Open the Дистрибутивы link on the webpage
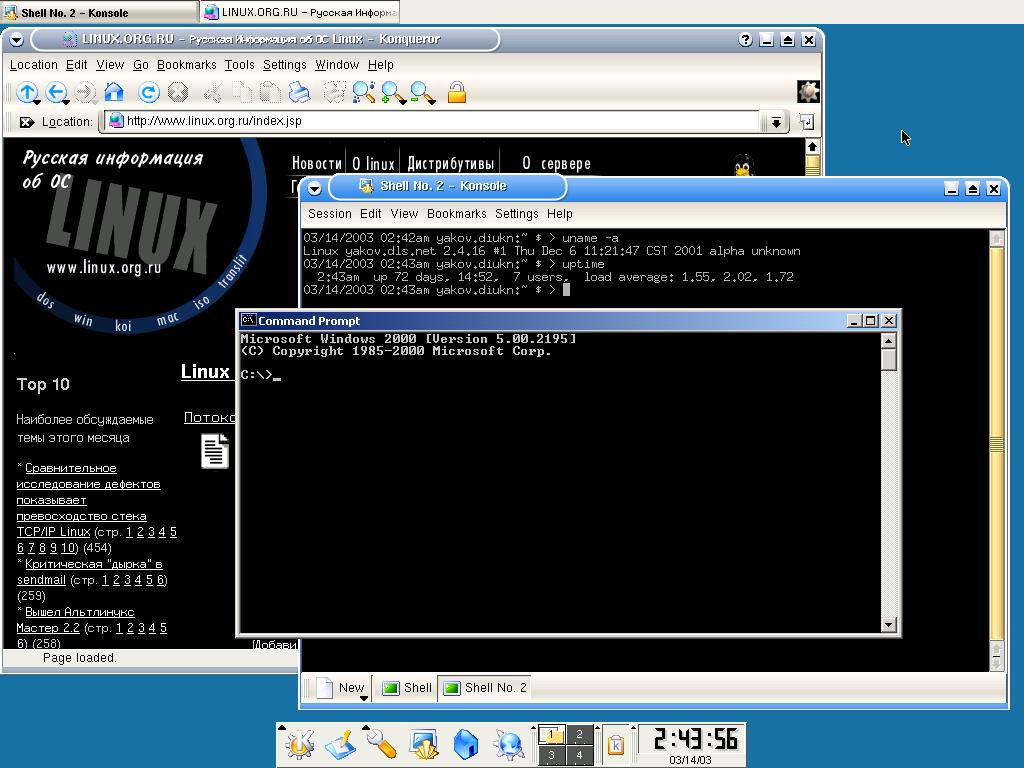The image size is (1024, 768). [450, 163]
